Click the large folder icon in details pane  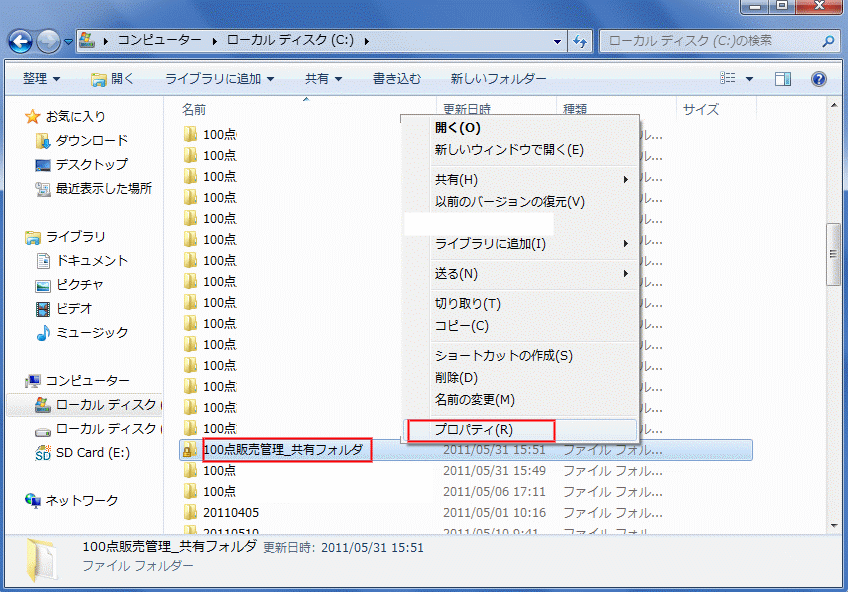[x=41, y=558]
